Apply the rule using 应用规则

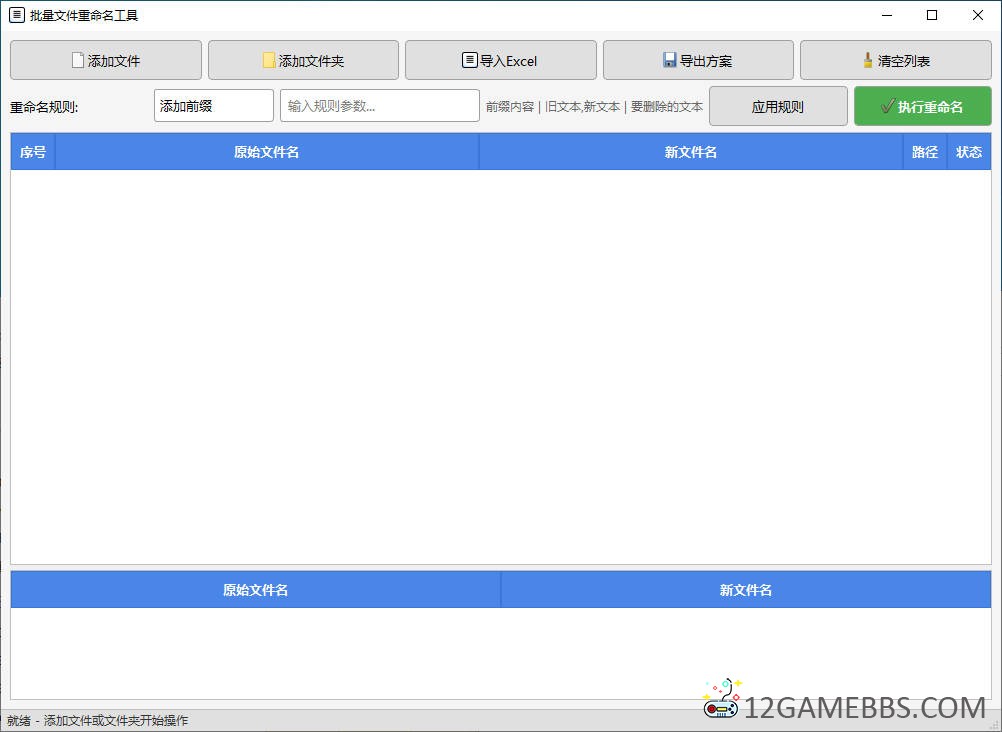778,107
